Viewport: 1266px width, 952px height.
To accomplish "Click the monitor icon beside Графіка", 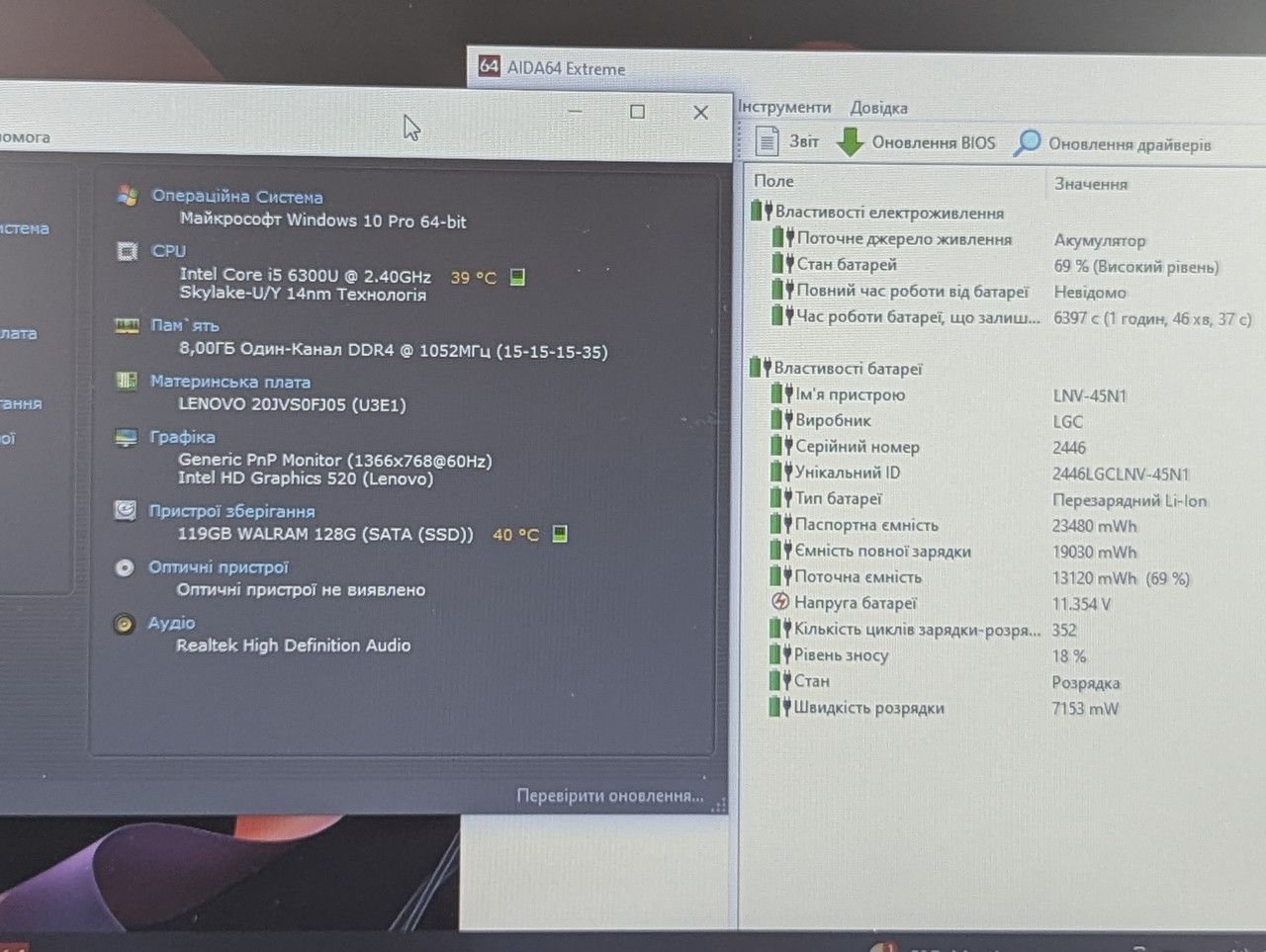I will coord(126,437).
